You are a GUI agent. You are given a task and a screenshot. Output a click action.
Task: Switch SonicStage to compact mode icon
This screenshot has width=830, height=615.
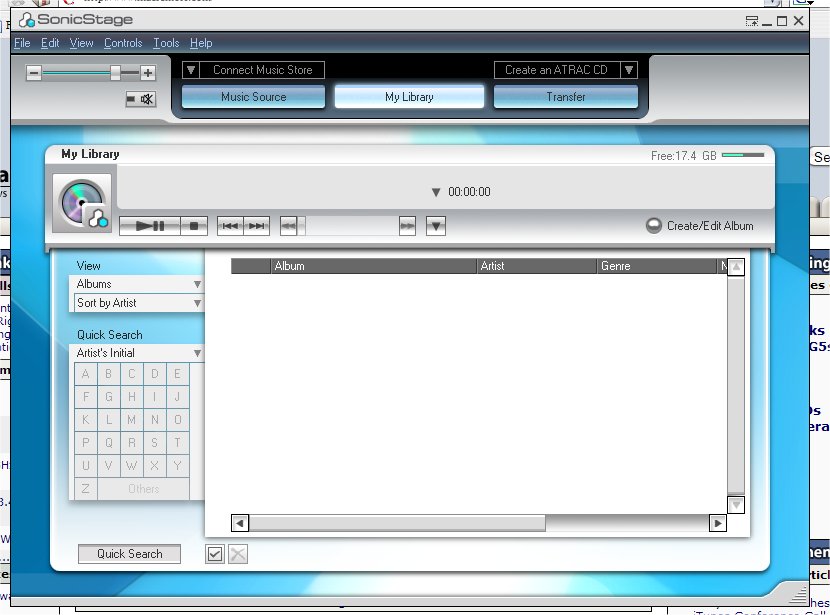752,21
